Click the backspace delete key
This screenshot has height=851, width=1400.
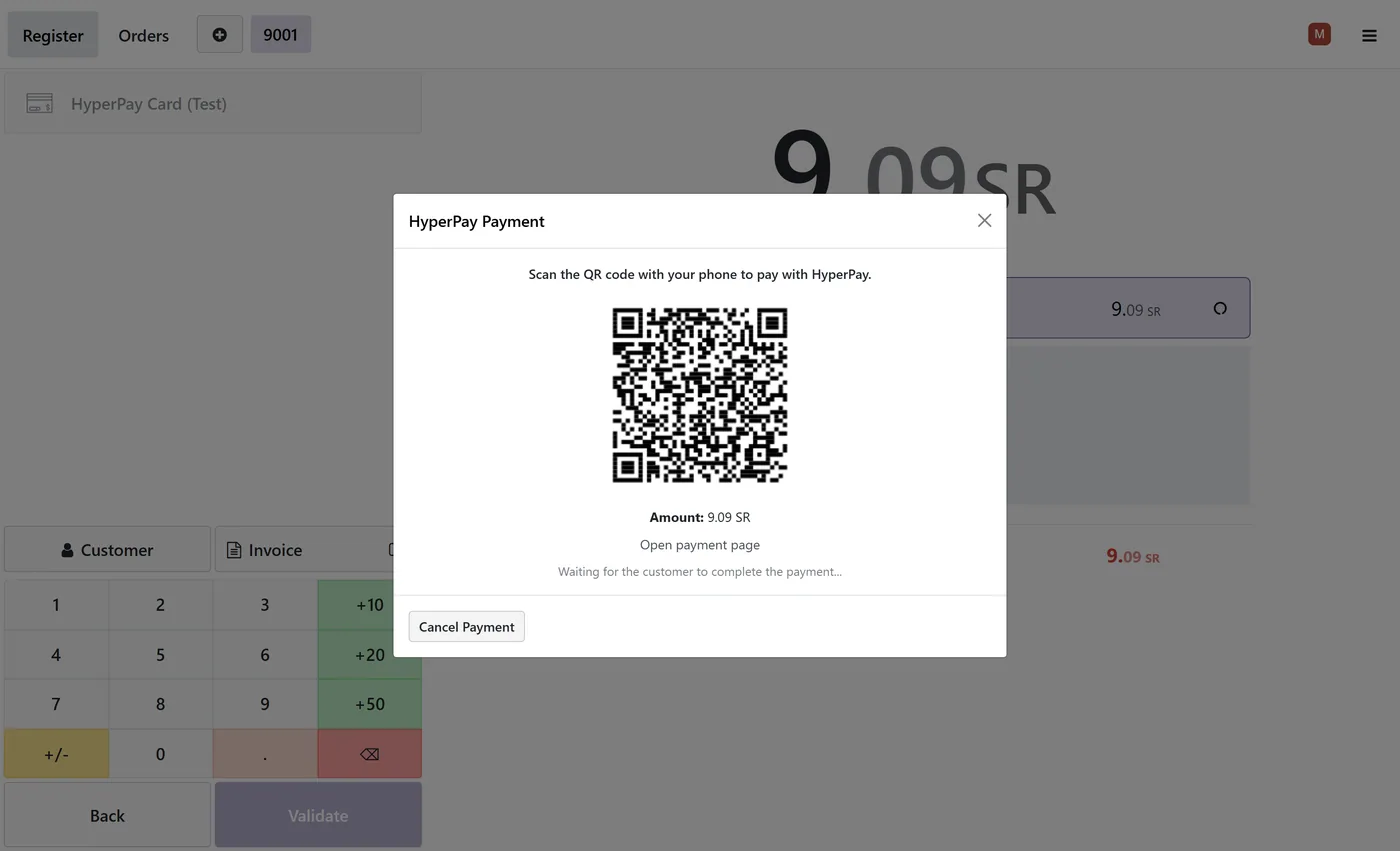[x=369, y=754]
